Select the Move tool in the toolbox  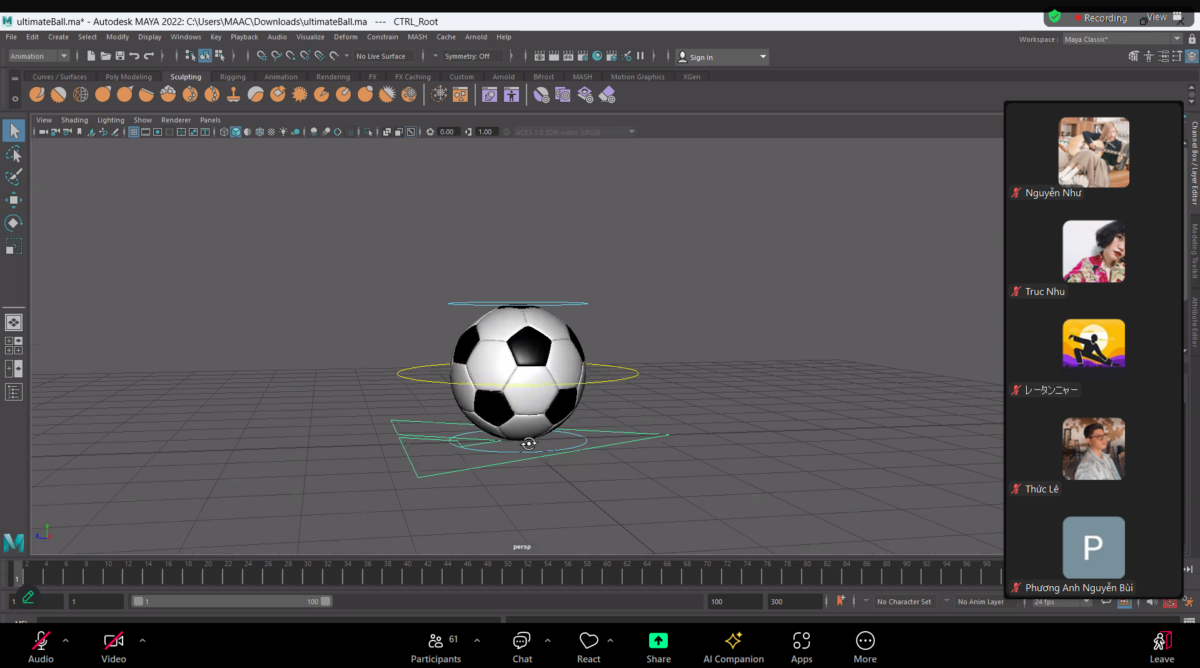pos(14,200)
